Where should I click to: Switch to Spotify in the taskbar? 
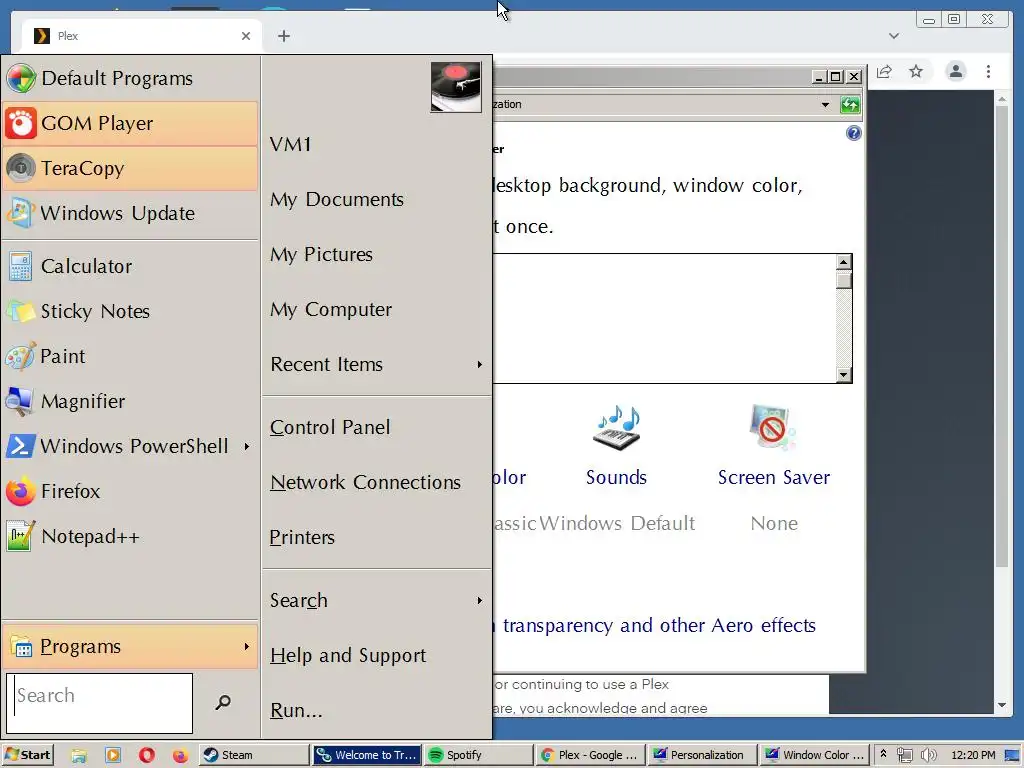coord(479,755)
